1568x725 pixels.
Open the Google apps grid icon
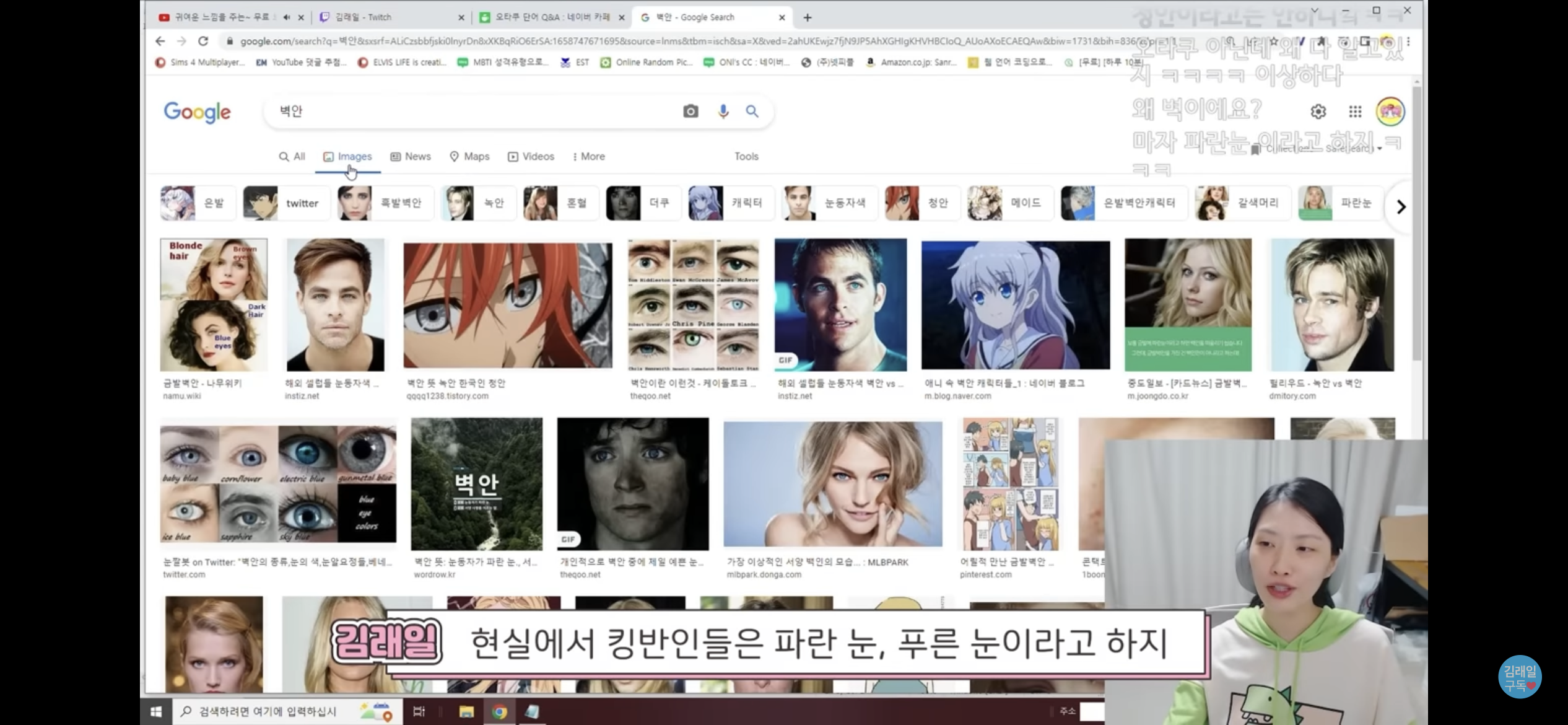click(x=1355, y=112)
